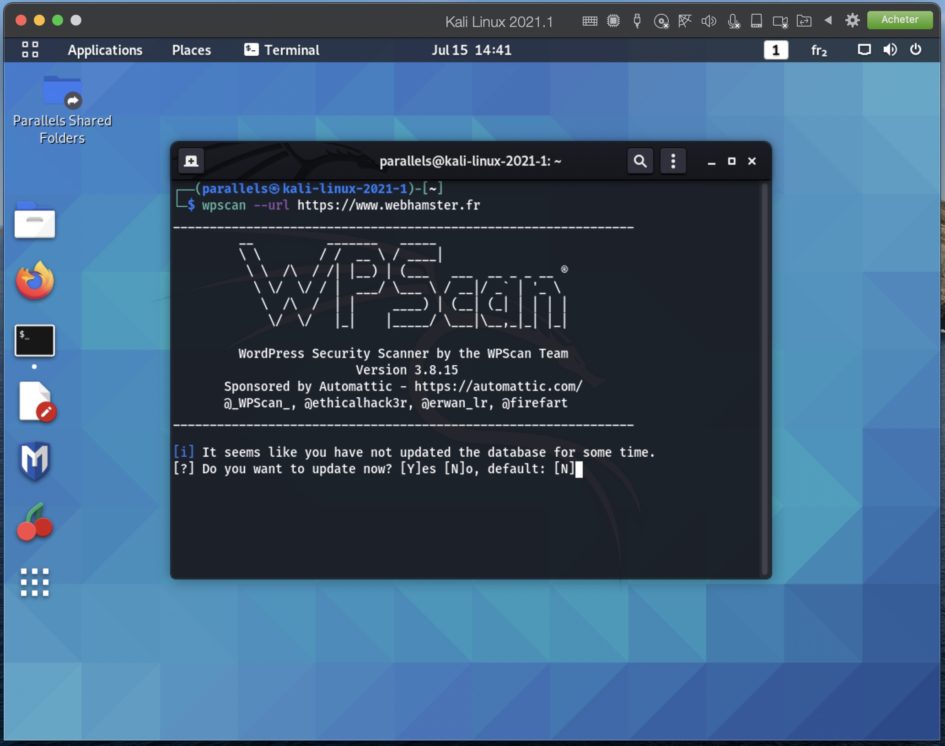Screen dimensions: 945x746
Task: Open the Places menu
Action: pyautogui.click(x=191, y=50)
